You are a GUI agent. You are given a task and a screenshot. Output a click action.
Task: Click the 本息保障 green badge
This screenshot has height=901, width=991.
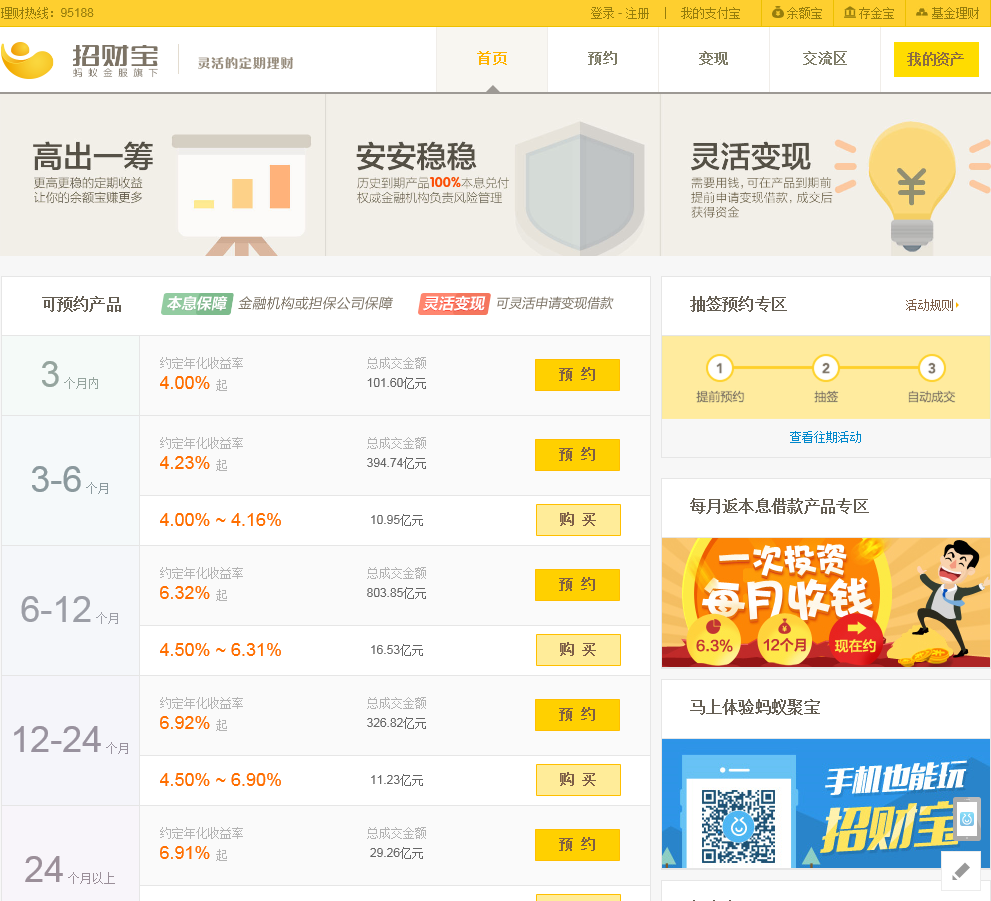point(197,304)
